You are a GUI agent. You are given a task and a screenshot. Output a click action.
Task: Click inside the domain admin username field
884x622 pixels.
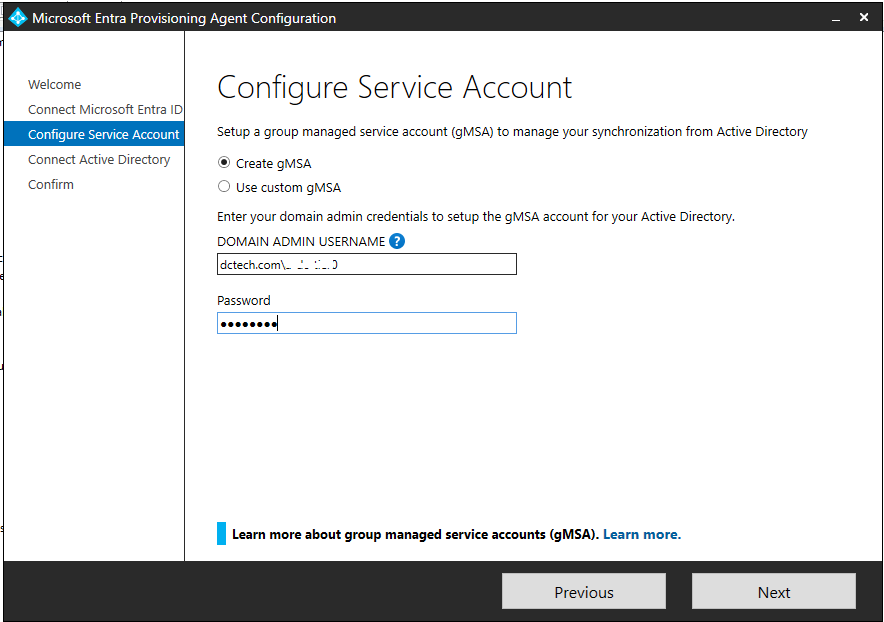(366, 264)
